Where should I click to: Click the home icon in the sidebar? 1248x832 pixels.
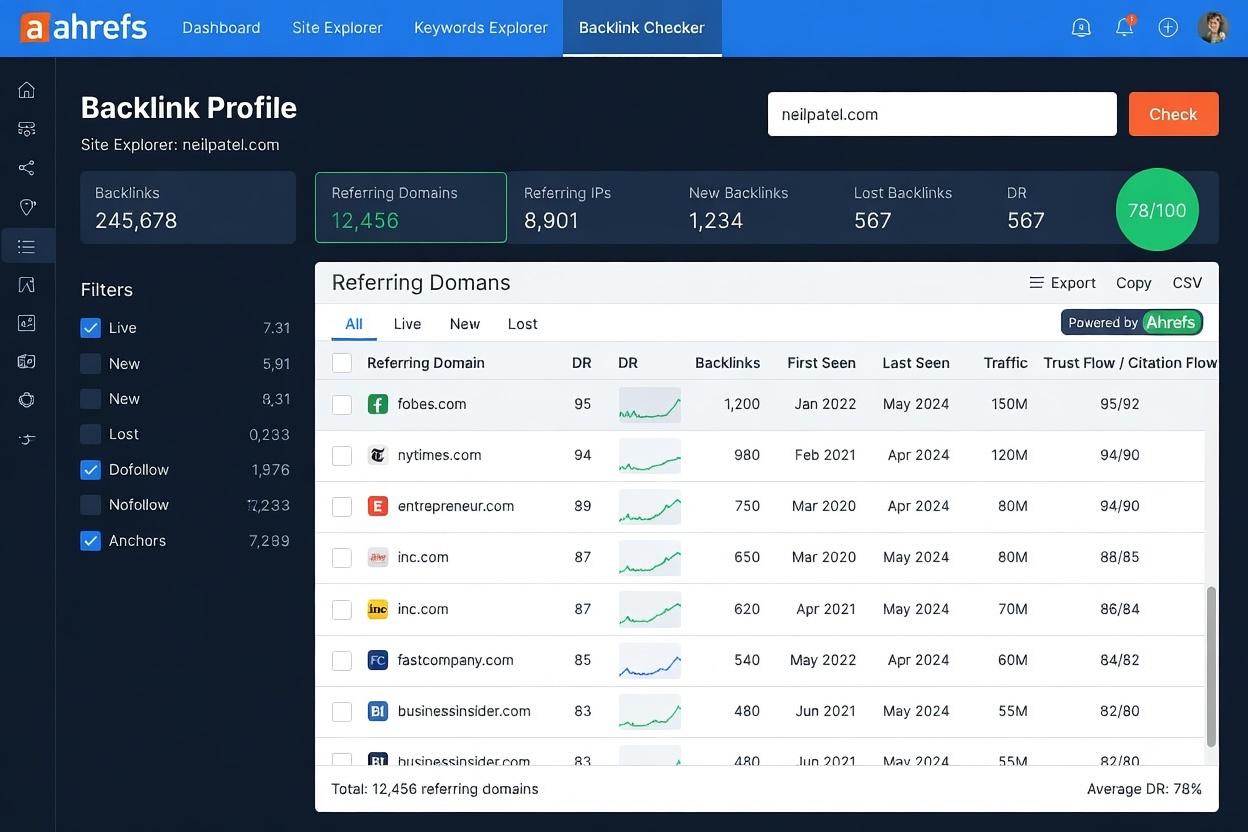[x=26, y=89]
